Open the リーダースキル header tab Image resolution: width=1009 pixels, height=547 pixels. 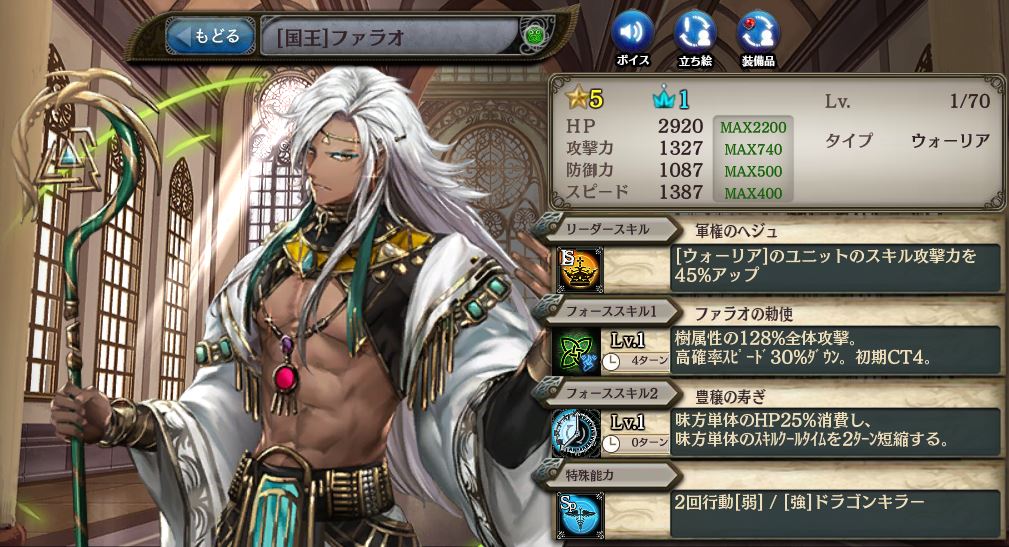click(608, 229)
